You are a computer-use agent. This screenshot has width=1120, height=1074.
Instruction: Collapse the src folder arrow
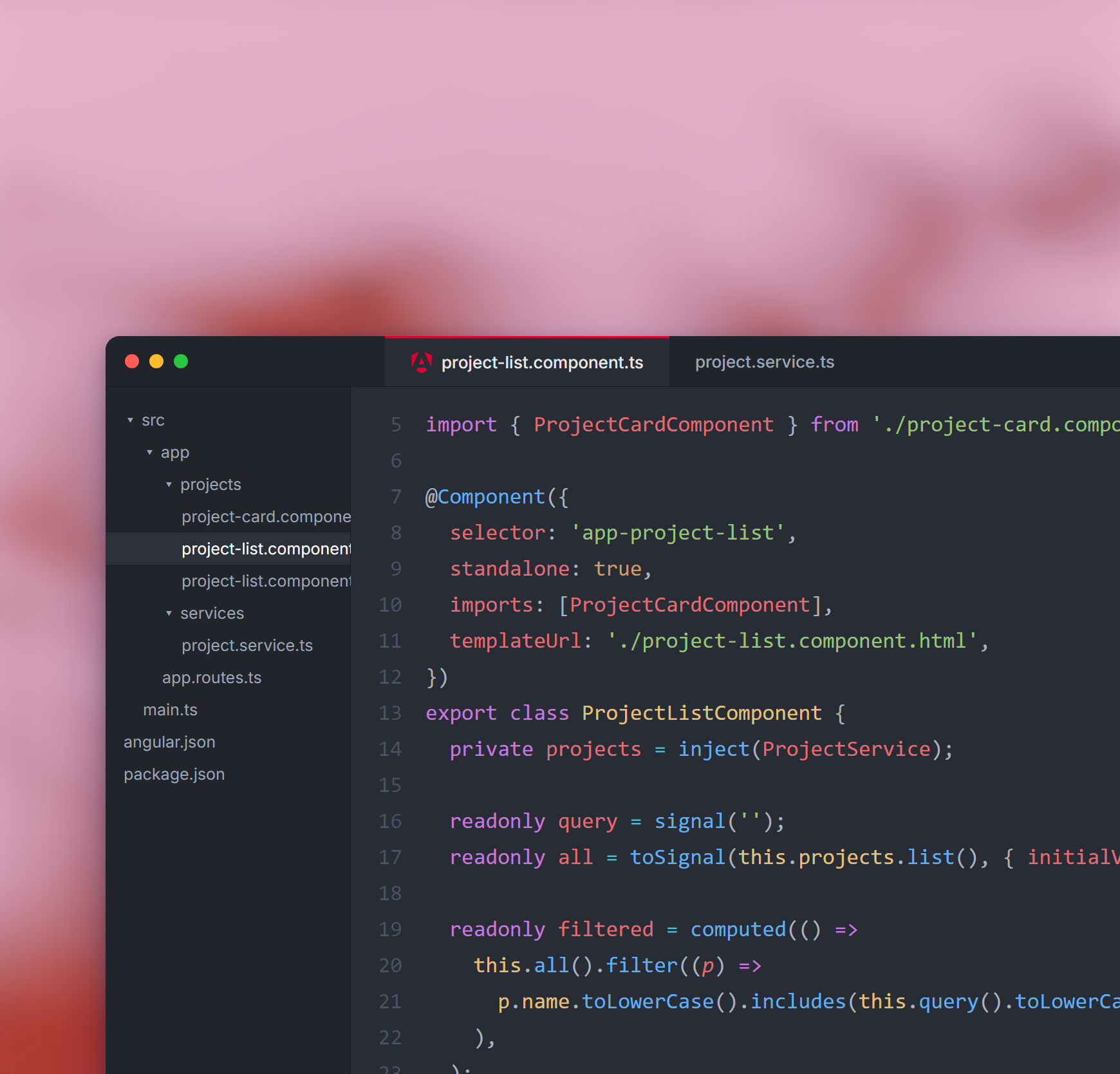pos(130,420)
